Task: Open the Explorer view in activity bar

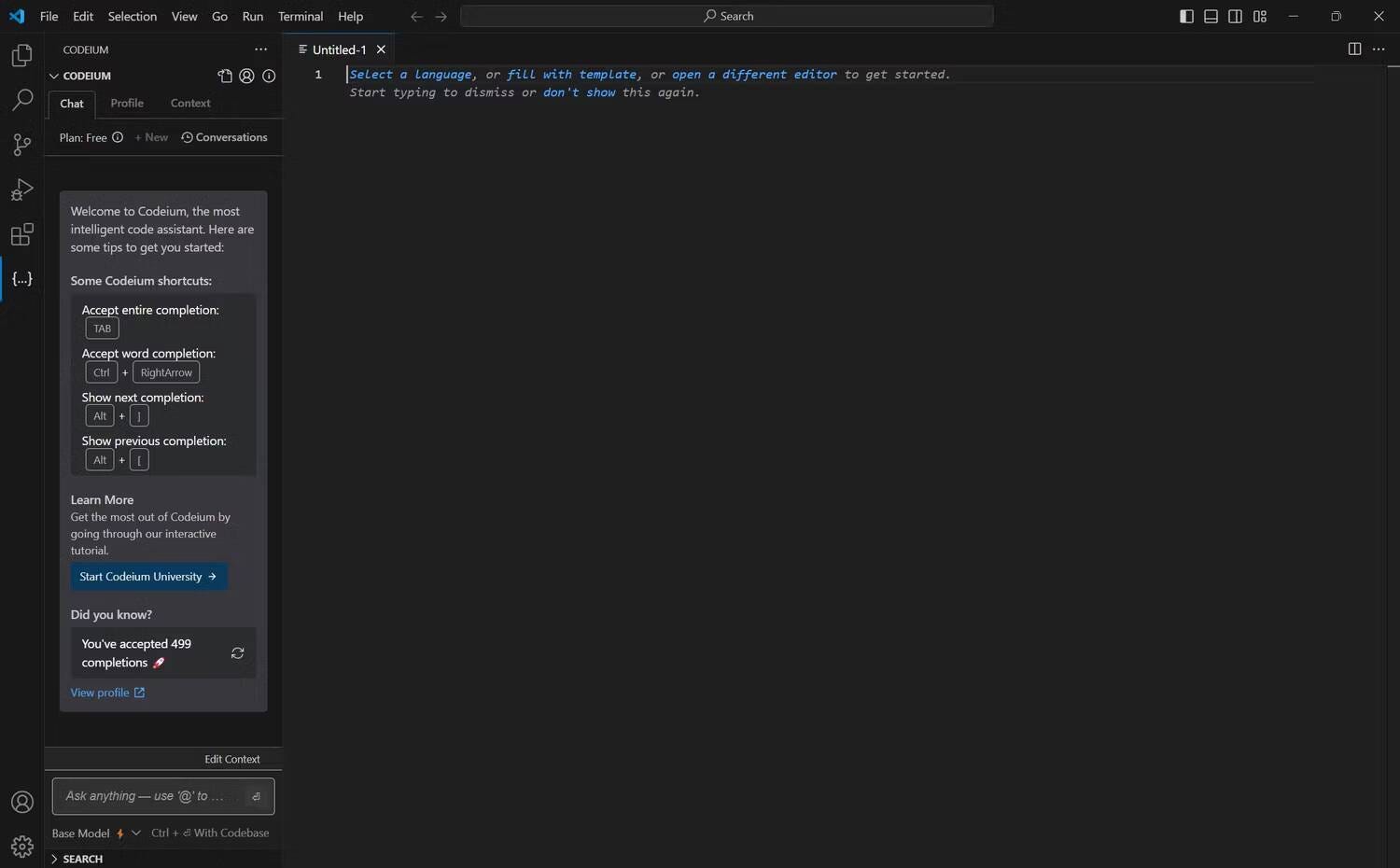Action: point(21,55)
